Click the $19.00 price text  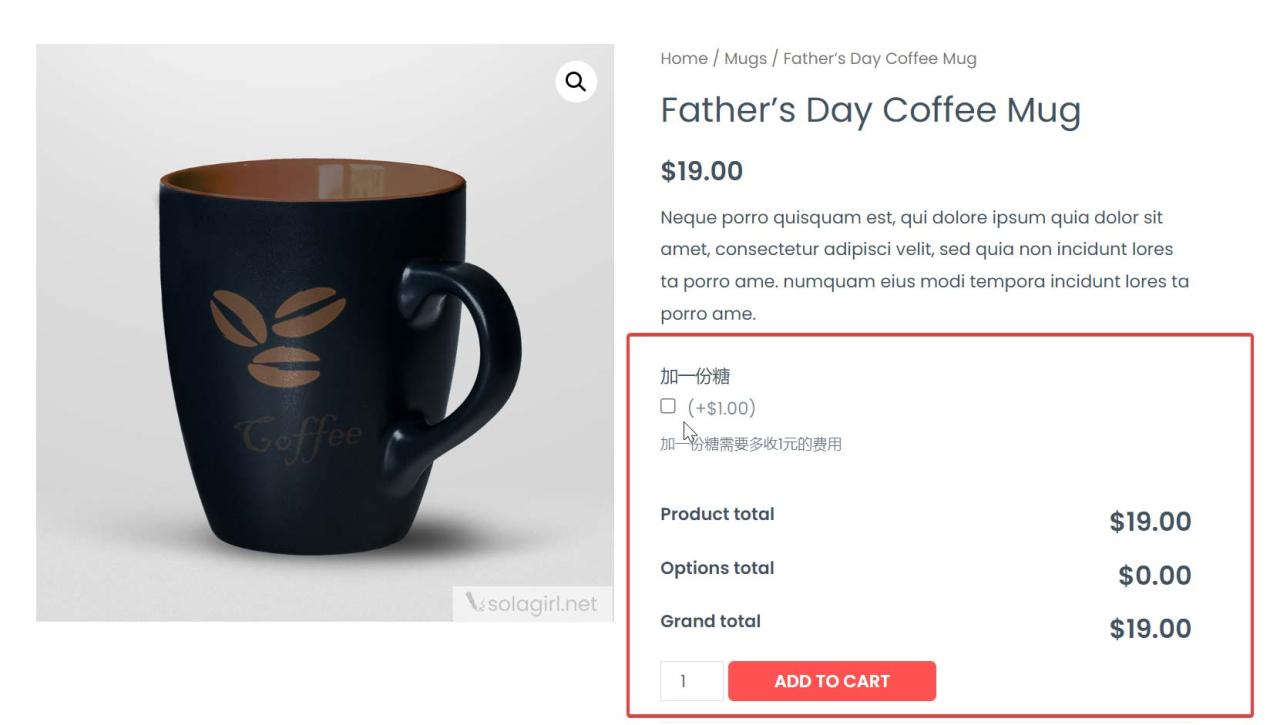coord(699,170)
